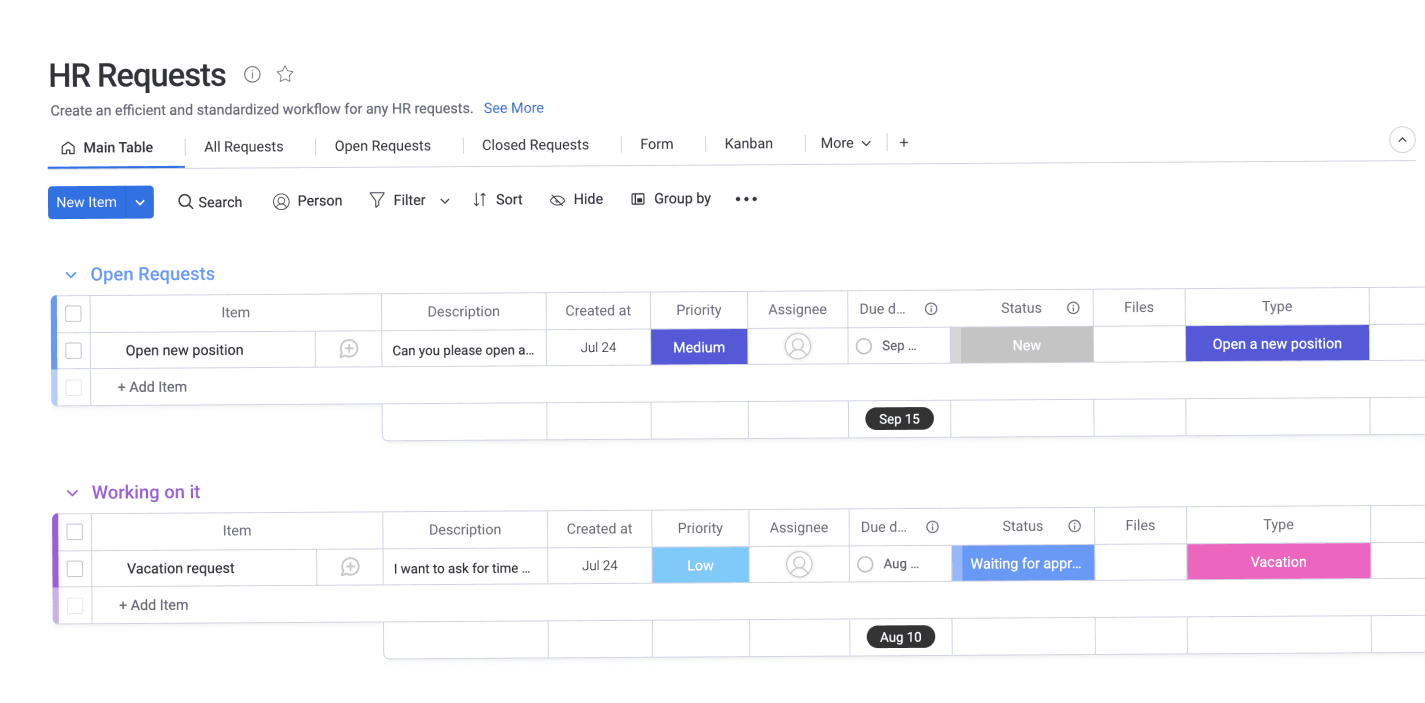Screen dimensions: 1425x703
Task: Switch to Main Table tab
Action: (117, 147)
